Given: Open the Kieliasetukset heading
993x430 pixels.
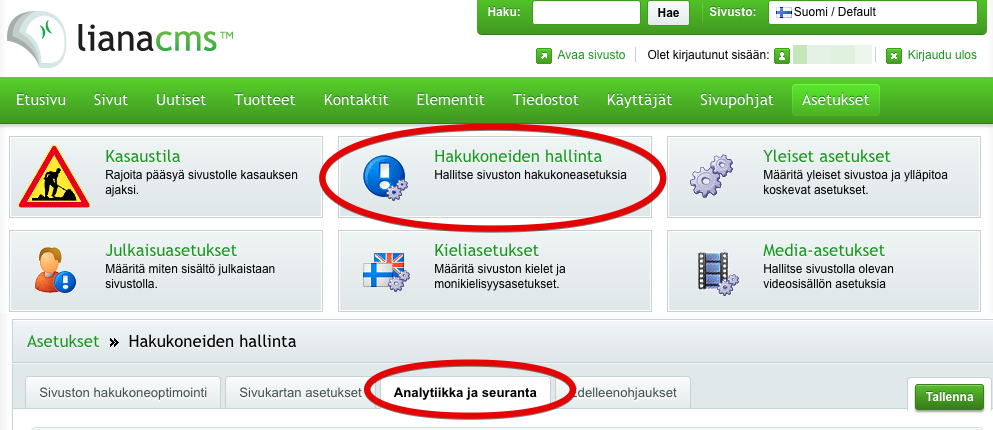Looking at the screenshot, I should click(486, 250).
